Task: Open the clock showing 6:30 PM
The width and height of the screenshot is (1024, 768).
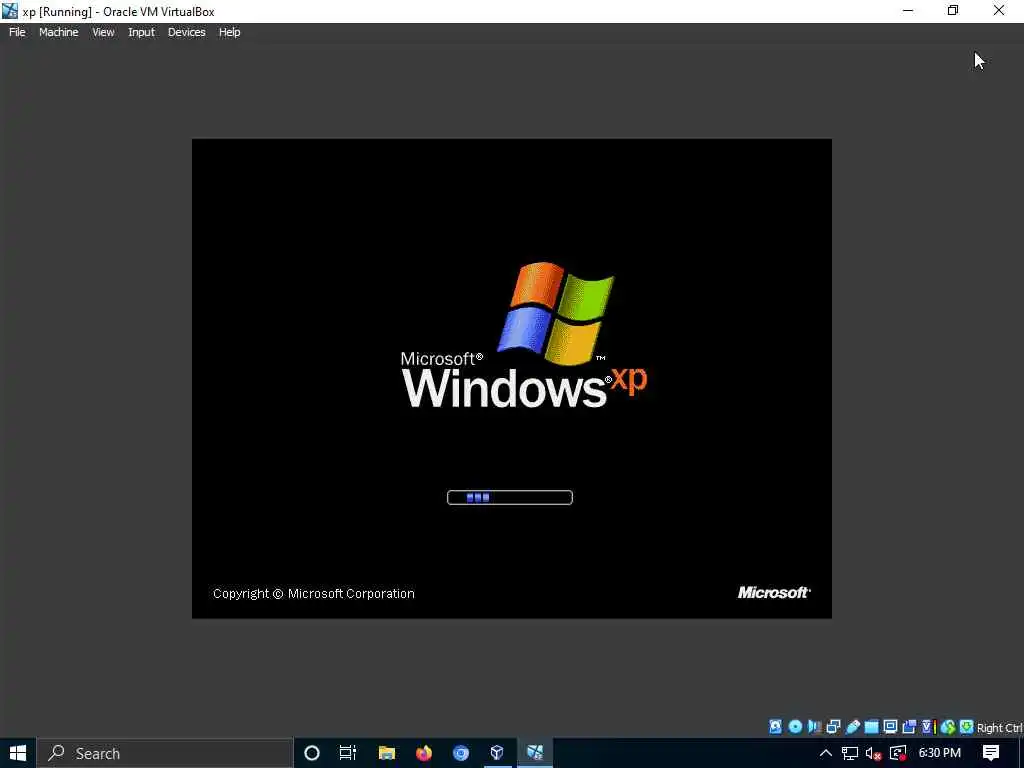Action: (x=940, y=753)
